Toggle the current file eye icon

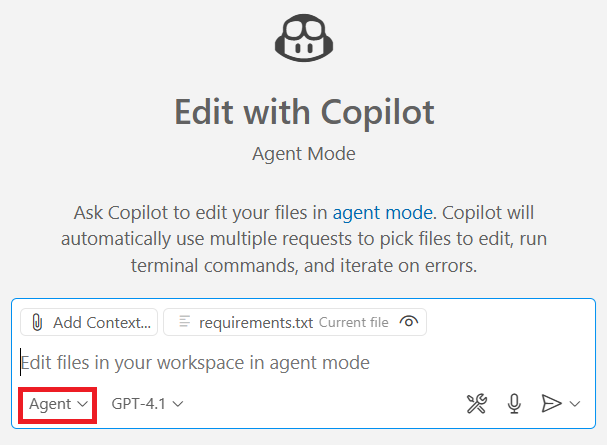click(408, 322)
